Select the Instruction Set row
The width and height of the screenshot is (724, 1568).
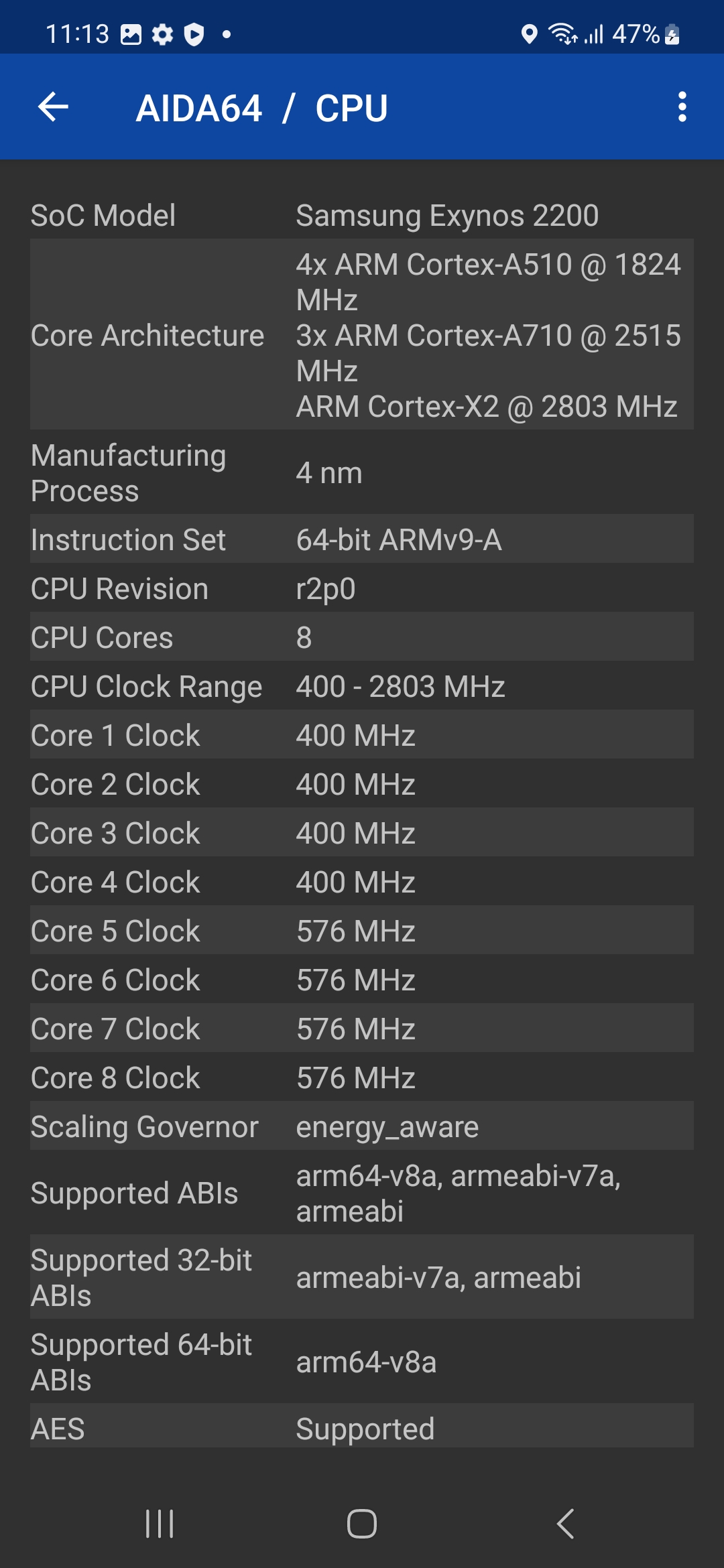[362, 540]
